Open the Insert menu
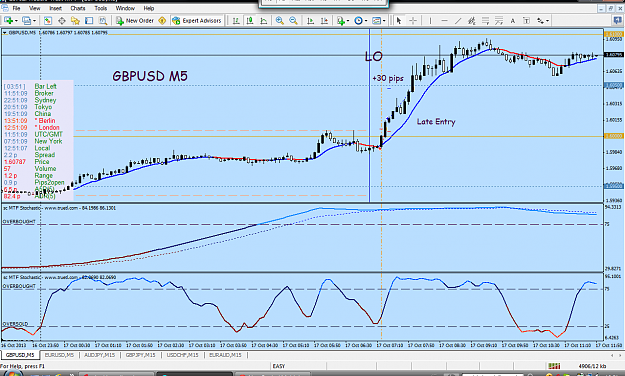This screenshot has width=625, height=376. tap(55, 8)
